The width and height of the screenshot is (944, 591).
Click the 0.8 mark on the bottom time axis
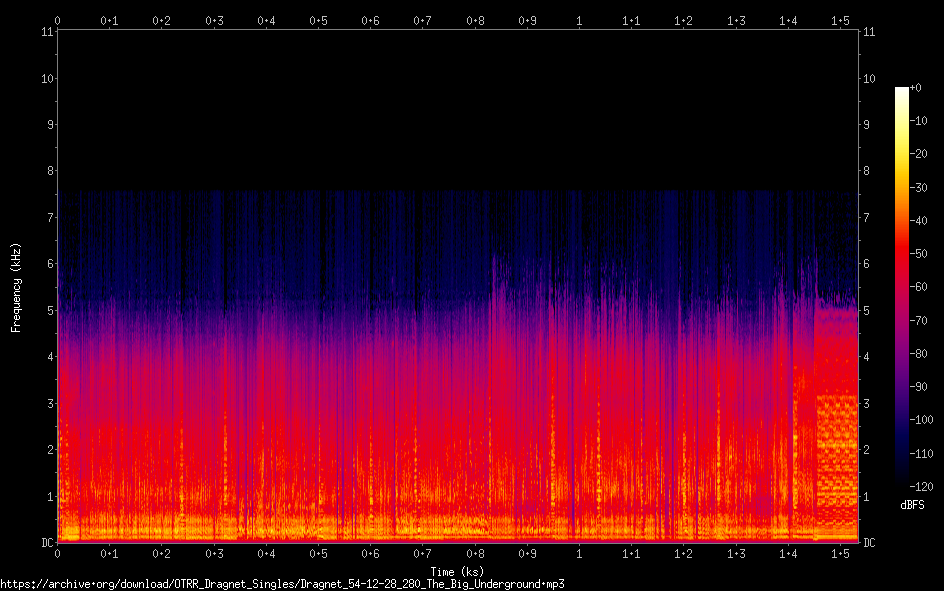point(475,554)
